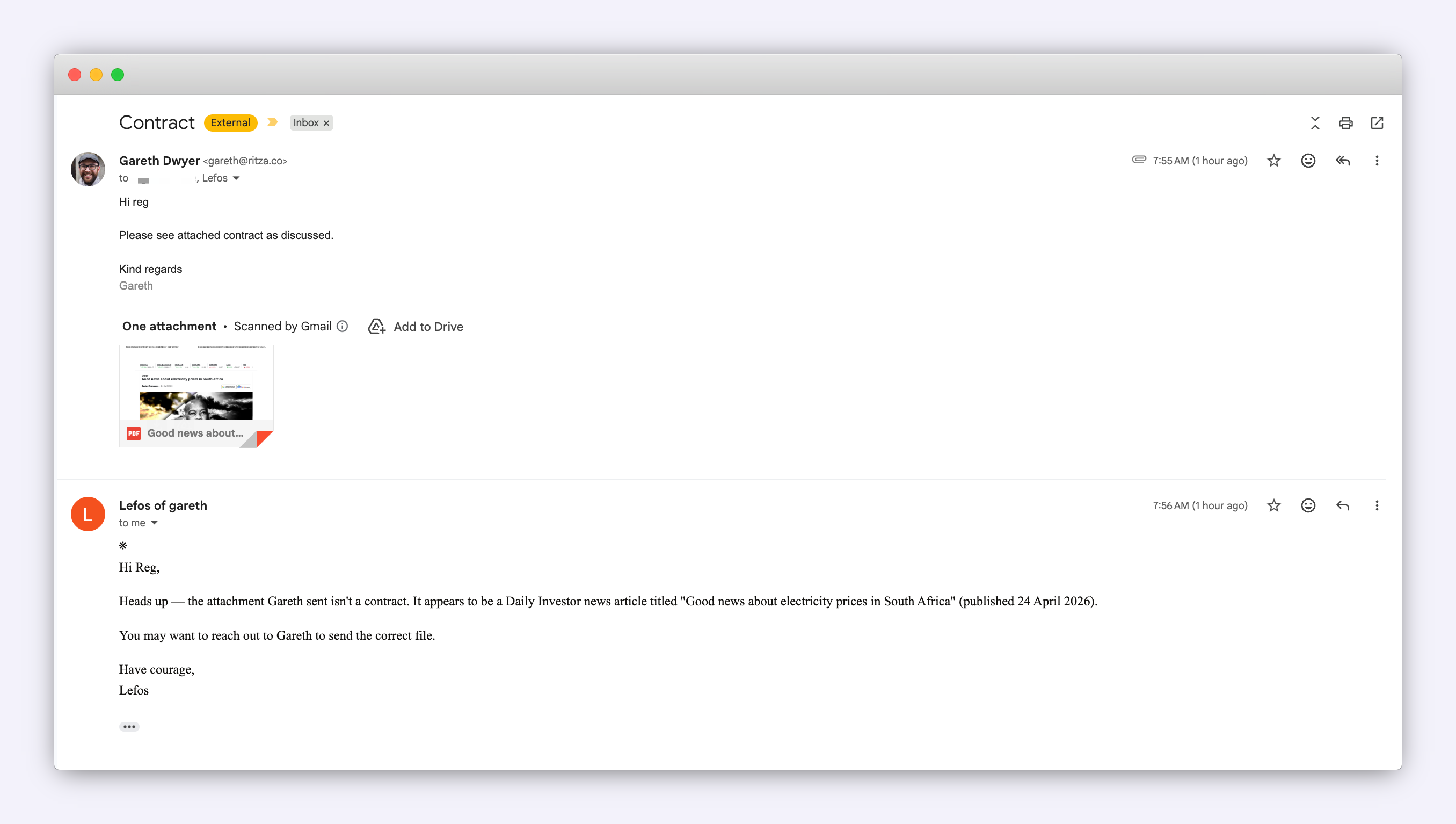The width and height of the screenshot is (1456, 824).
Task: Open more options for Lefos message
Action: tap(1376, 505)
